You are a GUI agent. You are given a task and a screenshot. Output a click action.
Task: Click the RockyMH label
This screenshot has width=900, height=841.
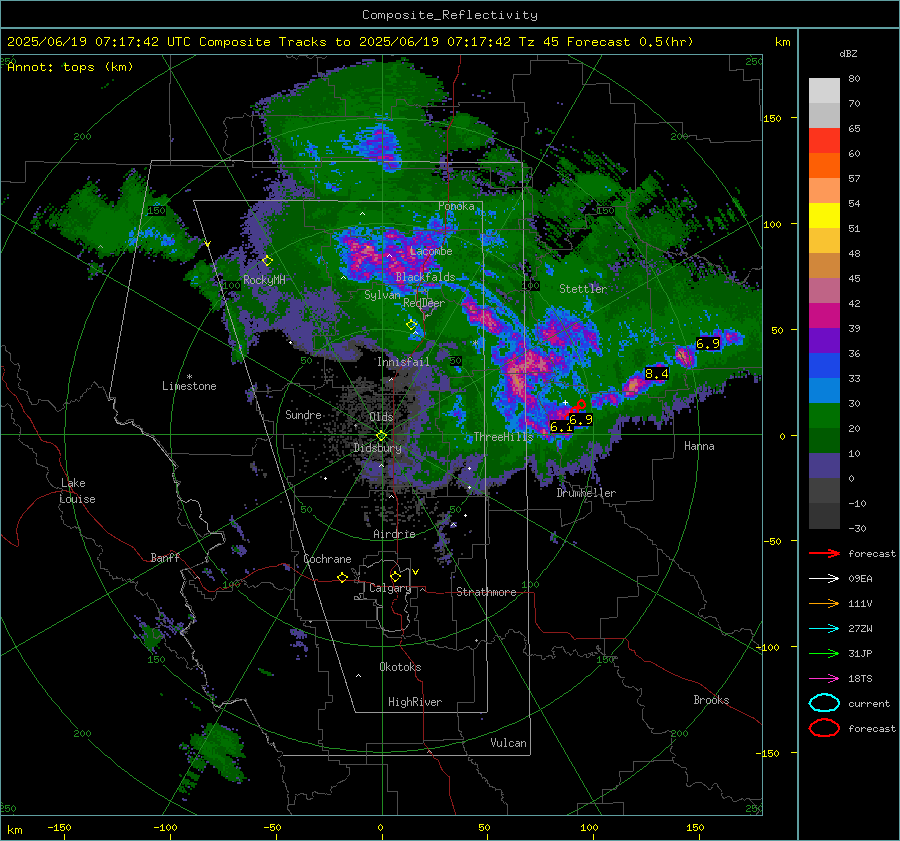pos(264,280)
